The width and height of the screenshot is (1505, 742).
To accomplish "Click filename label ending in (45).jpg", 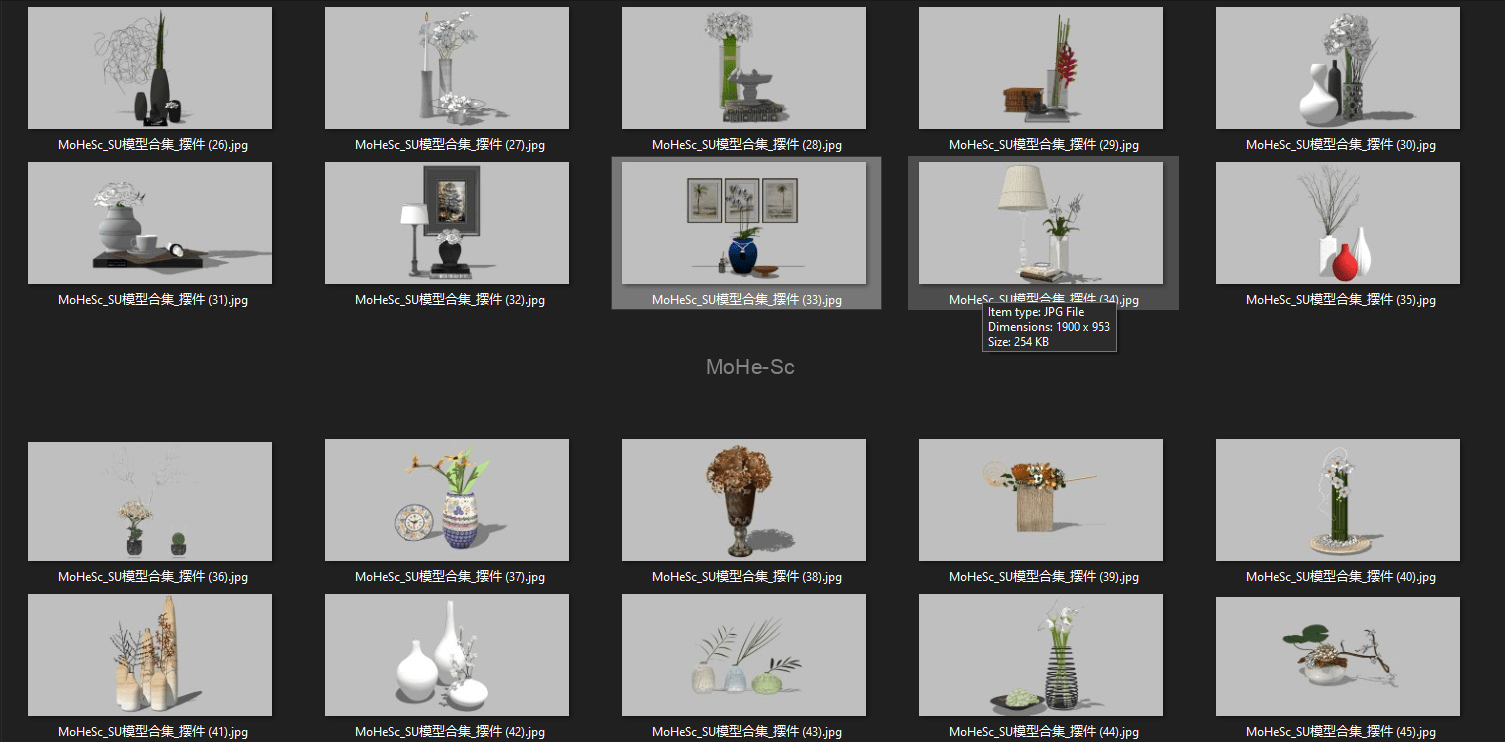I will 1340,732.
